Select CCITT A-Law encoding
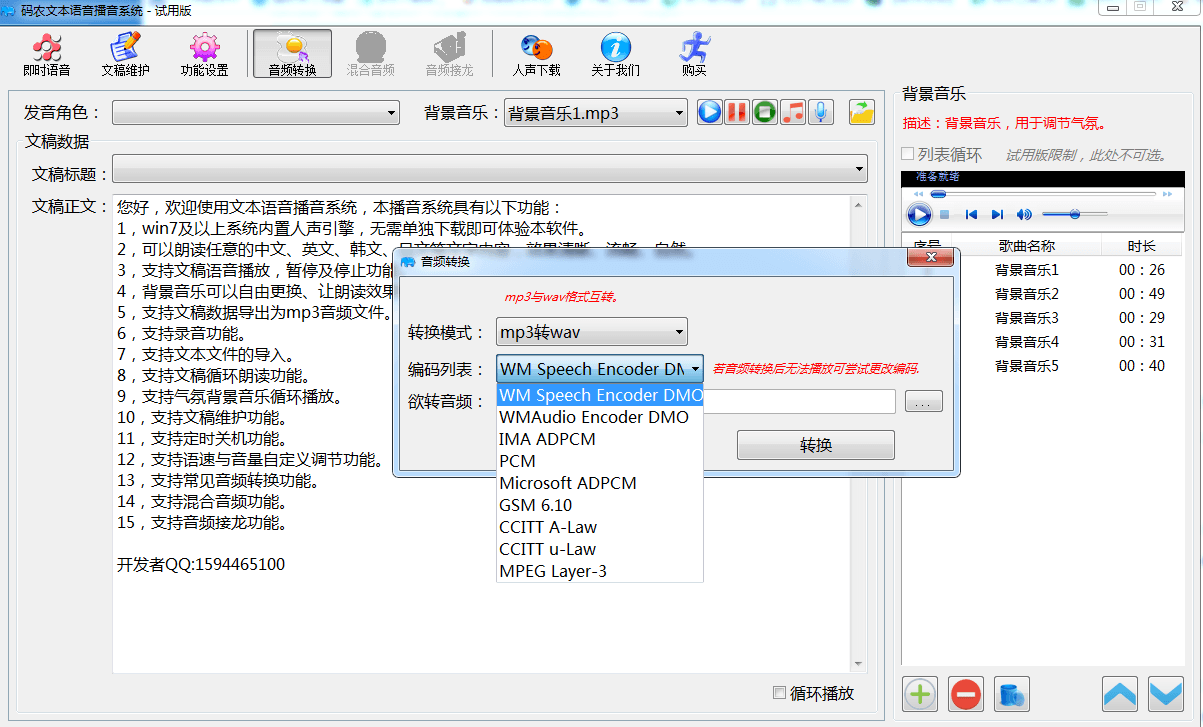 pos(600,527)
